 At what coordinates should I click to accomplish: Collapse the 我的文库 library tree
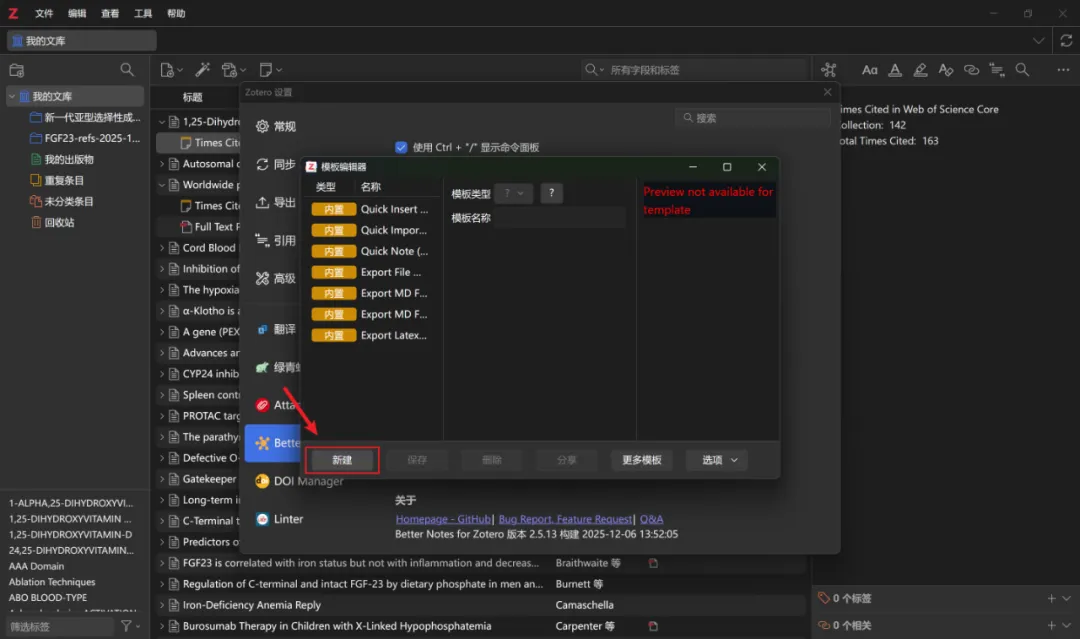point(12,96)
